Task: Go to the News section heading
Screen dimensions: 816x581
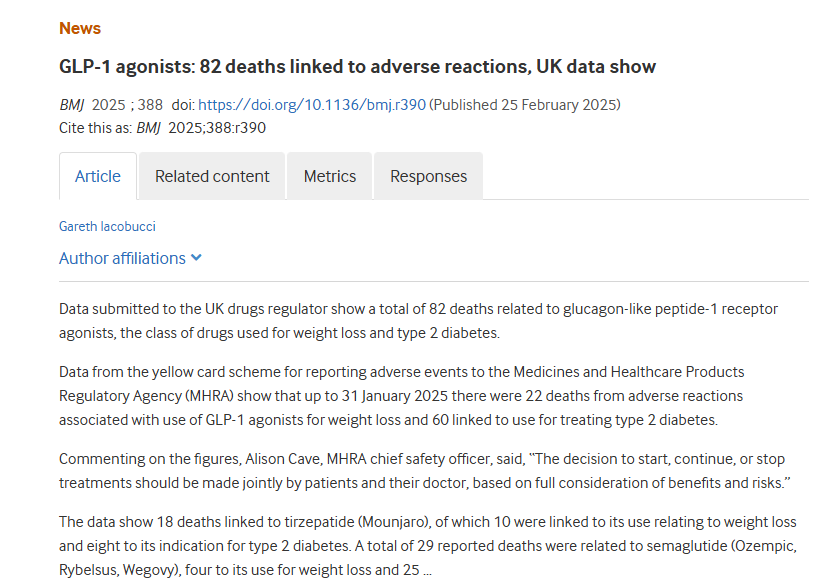Action: coord(80,28)
